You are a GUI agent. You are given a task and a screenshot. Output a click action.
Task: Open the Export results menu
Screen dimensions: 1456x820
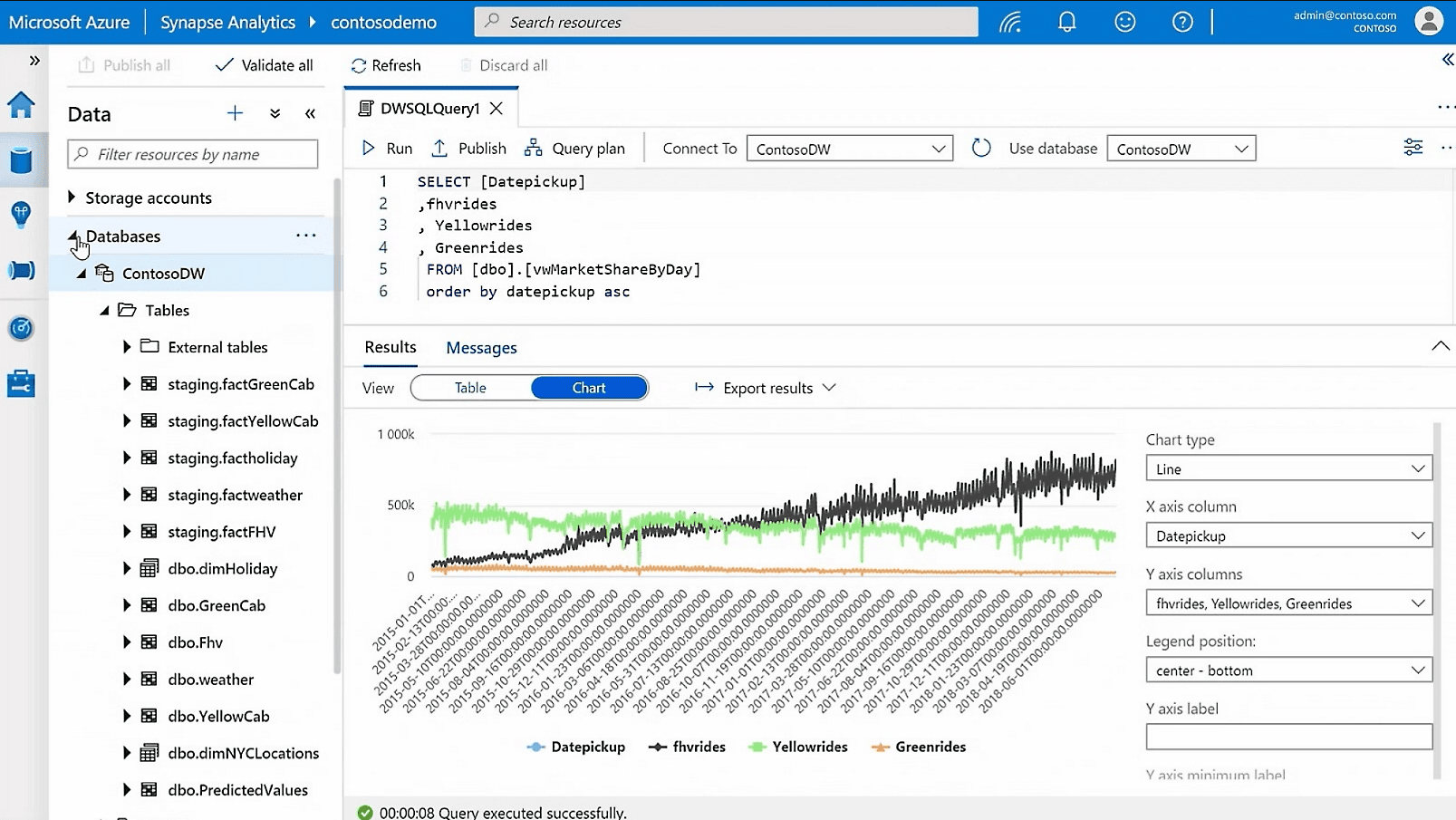click(x=764, y=387)
